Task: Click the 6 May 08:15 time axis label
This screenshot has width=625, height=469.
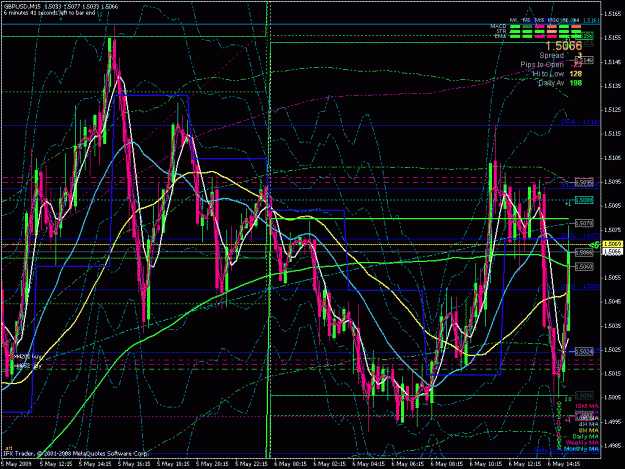Action: [446, 464]
